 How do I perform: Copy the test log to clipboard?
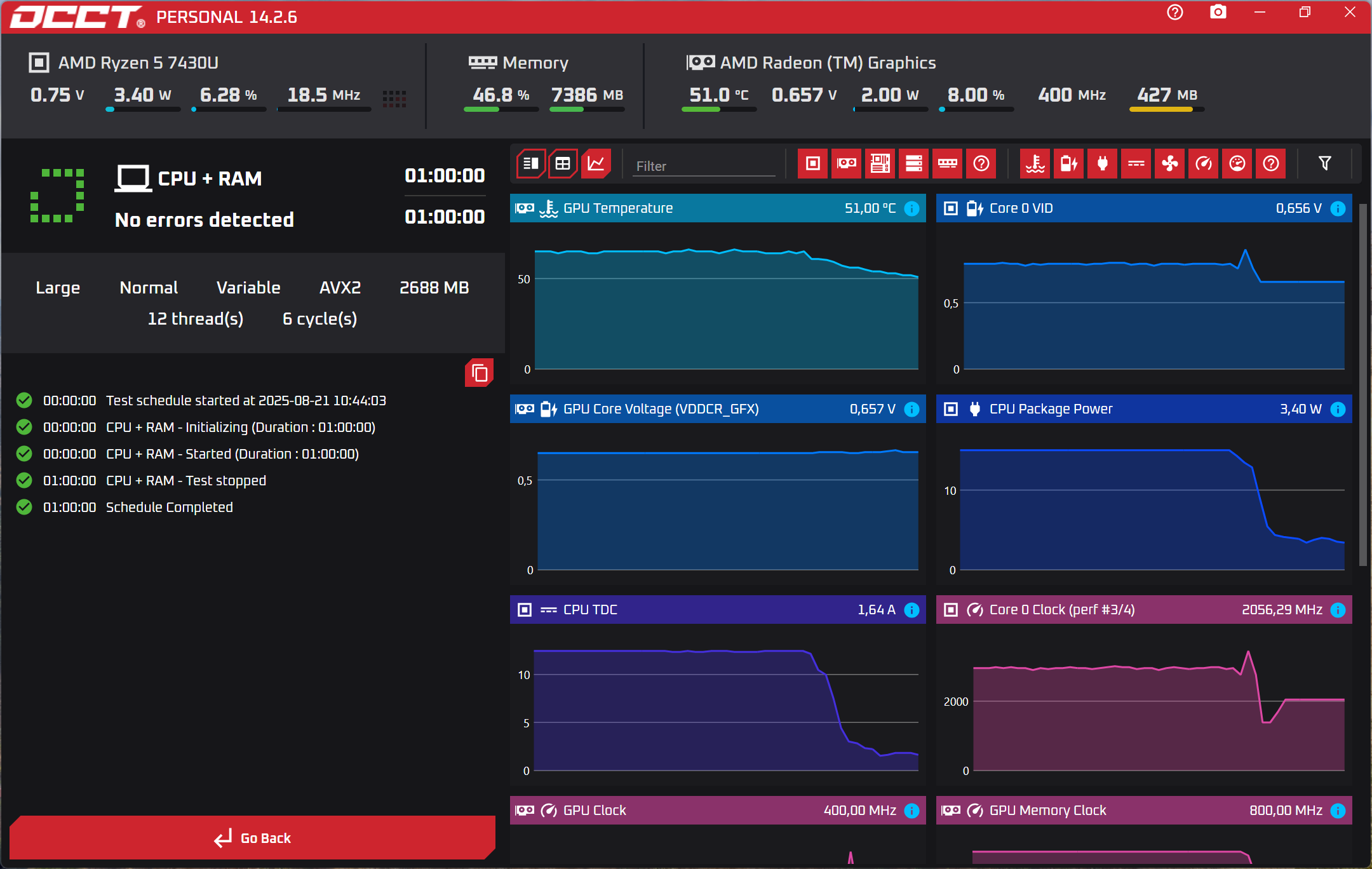[x=480, y=373]
